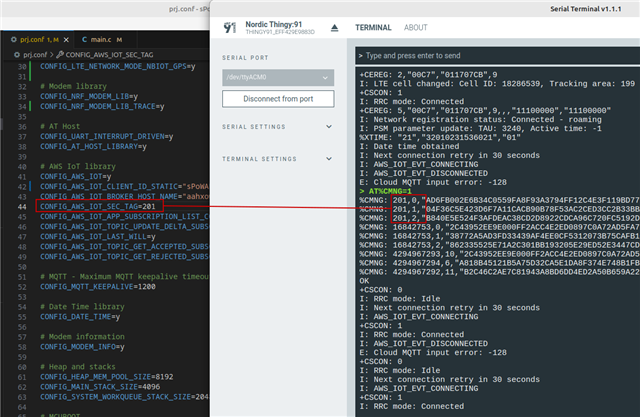Select the Nordic Thingy:91 device name

point(273,24)
